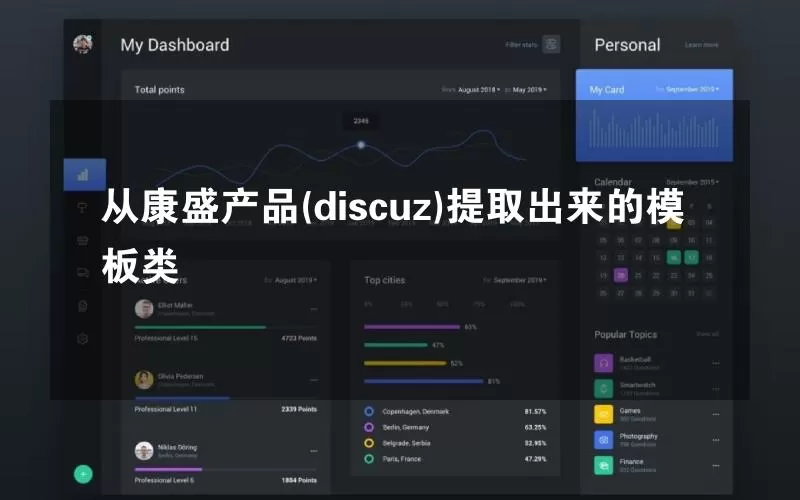Screen dimensions: 800x500
Task: Select the bar chart statistics sidebar icon
Action: tap(83, 175)
